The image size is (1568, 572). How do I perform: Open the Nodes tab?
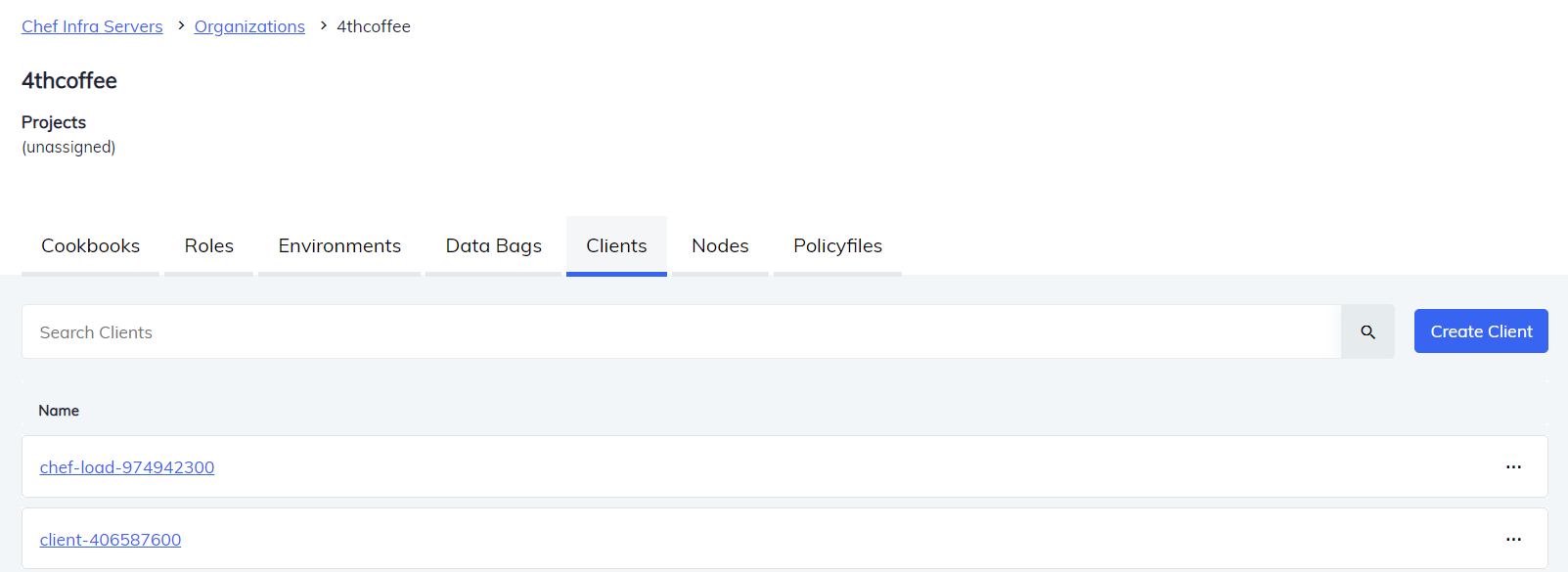point(720,245)
